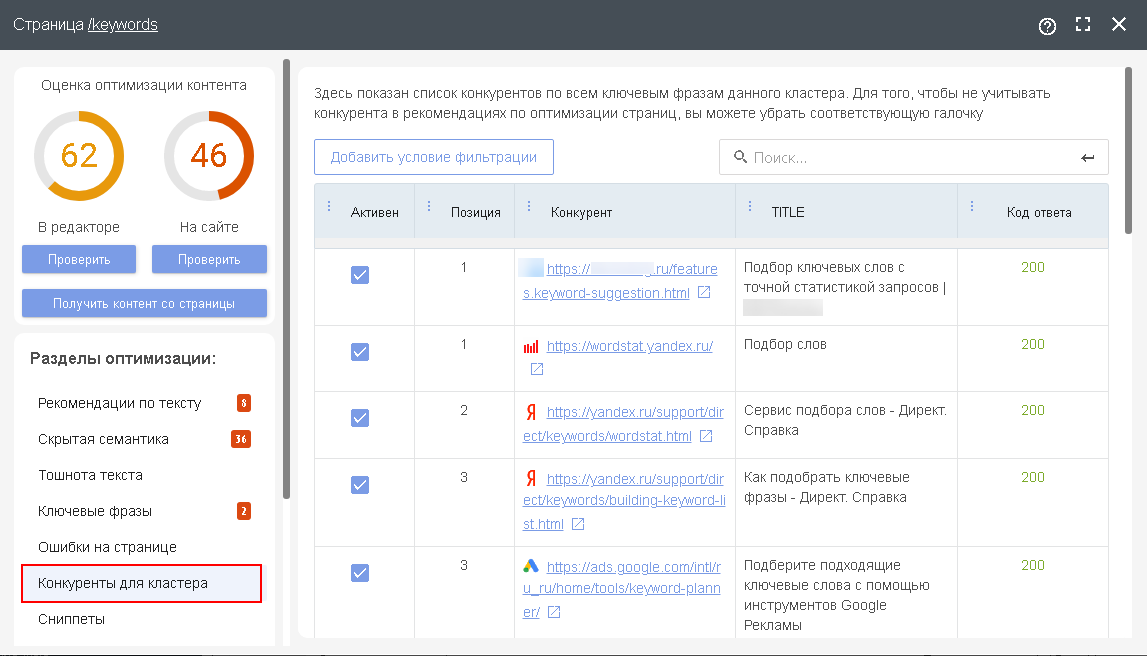Open the Скрытая семантика section
The width and height of the screenshot is (1147, 656).
point(104,439)
